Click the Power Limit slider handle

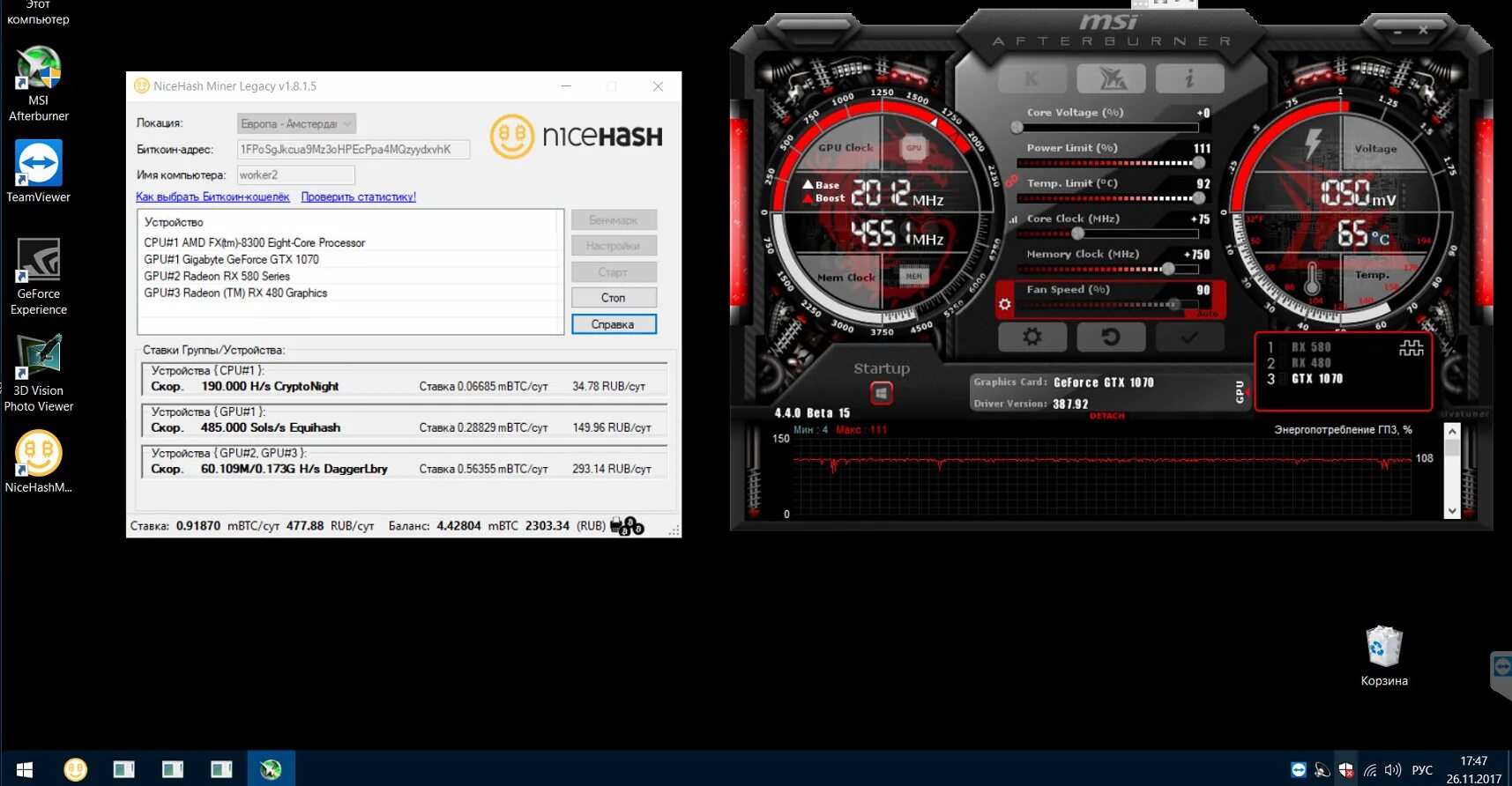(1199, 163)
